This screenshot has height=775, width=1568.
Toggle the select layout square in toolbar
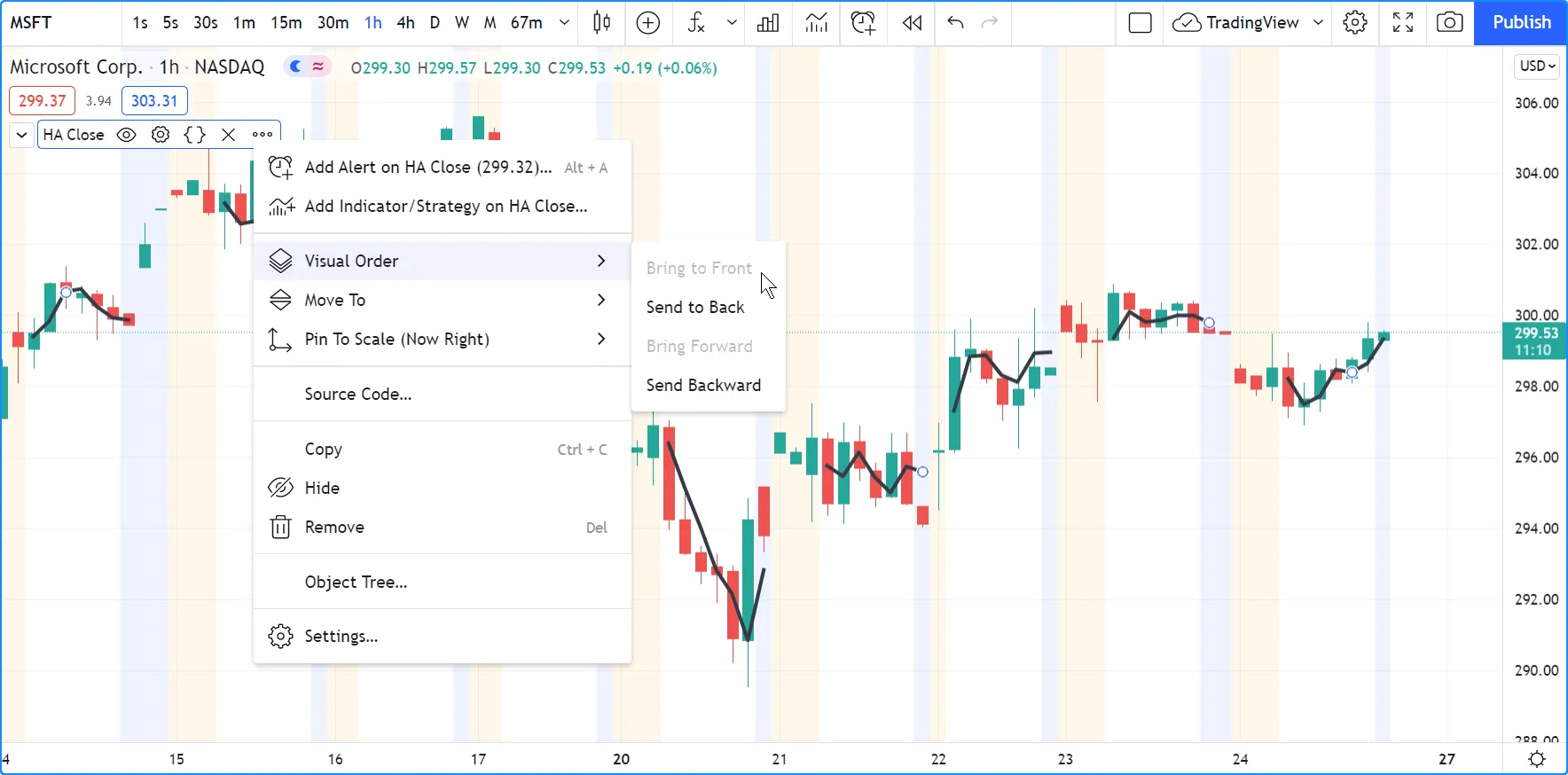(x=1140, y=23)
